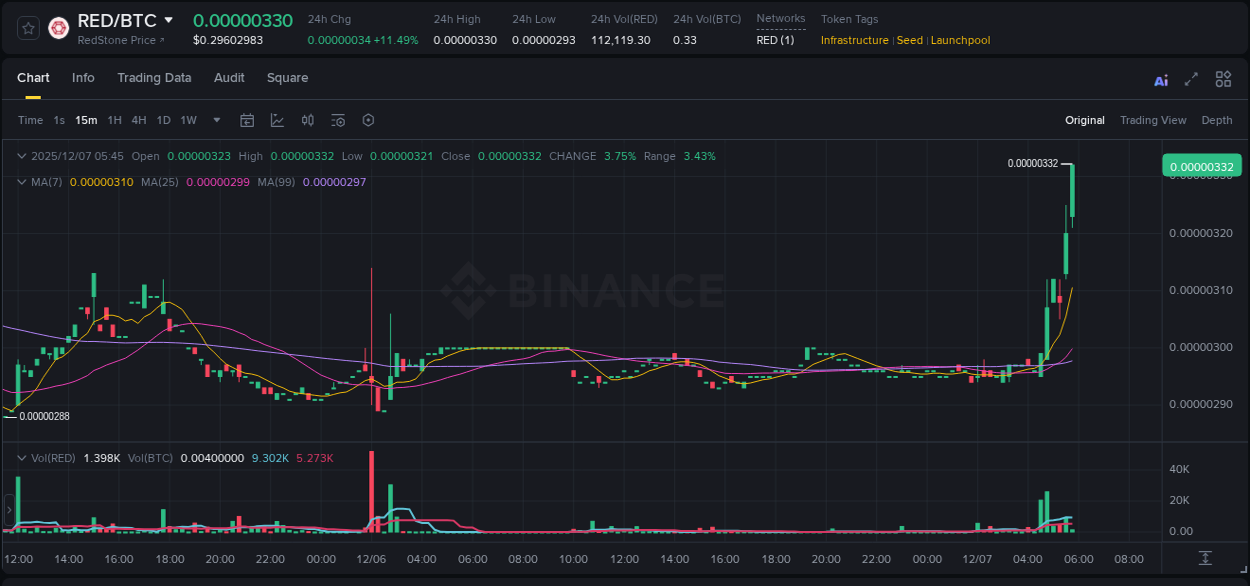This screenshot has height=586, width=1250.
Task: Add RED/BTC to favorites with star icon
Action: coord(28,29)
